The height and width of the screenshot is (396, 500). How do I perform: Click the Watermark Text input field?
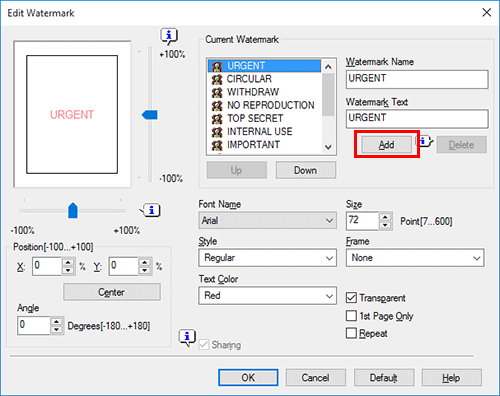tap(417, 119)
